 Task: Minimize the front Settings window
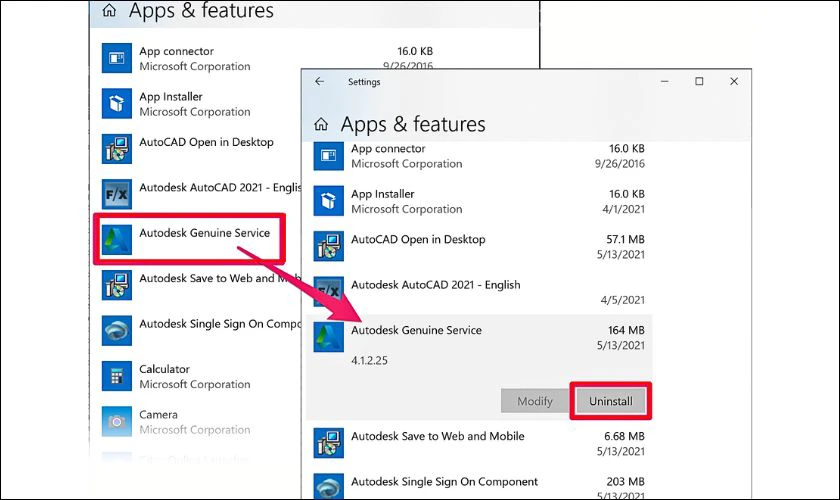click(664, 81)
